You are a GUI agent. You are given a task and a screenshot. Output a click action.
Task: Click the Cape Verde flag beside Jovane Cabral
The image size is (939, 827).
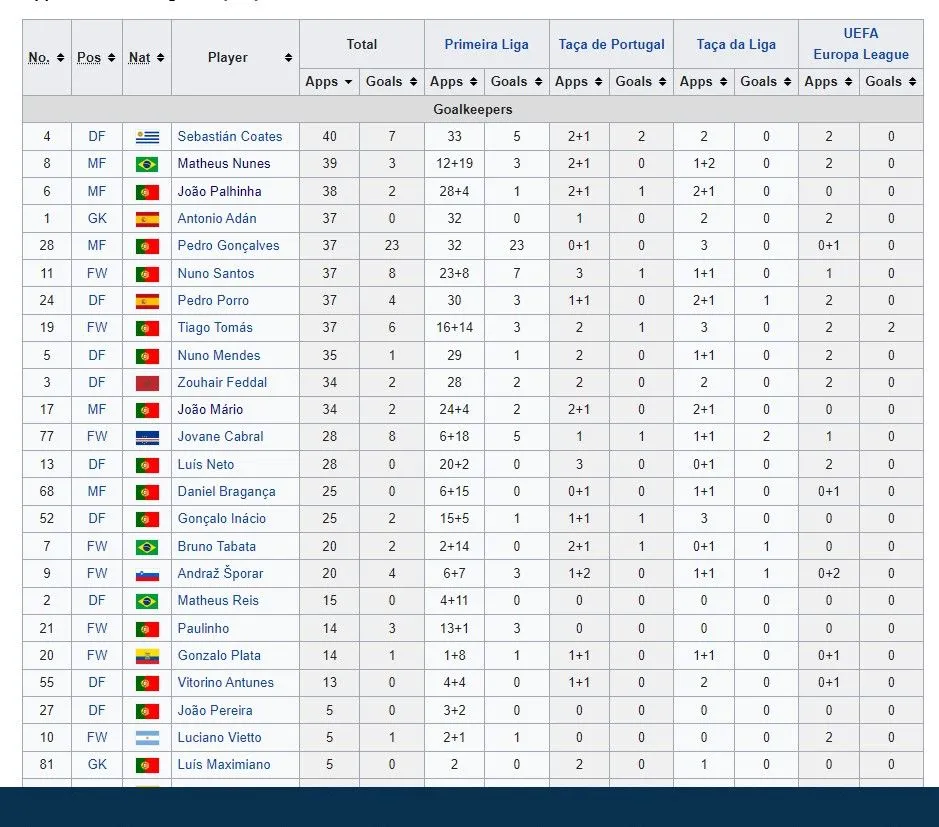[147, 437]
